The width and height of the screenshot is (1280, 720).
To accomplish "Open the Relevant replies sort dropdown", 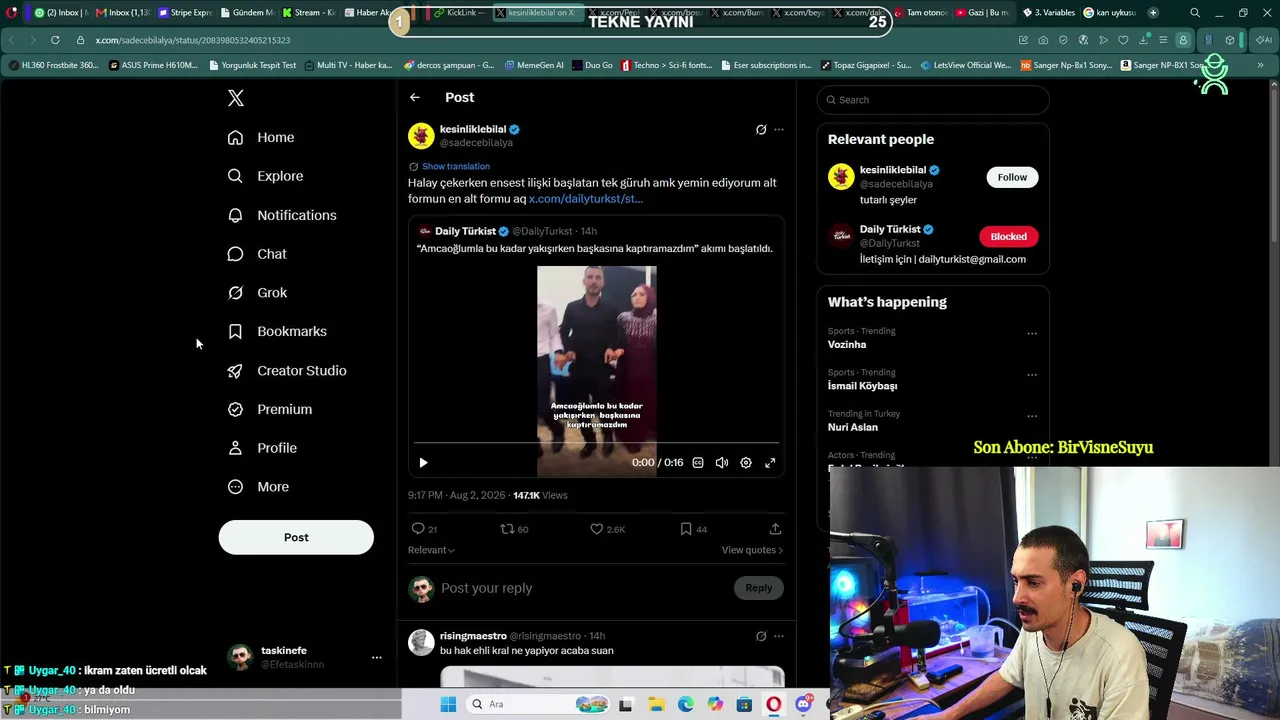I will (431, 550).
